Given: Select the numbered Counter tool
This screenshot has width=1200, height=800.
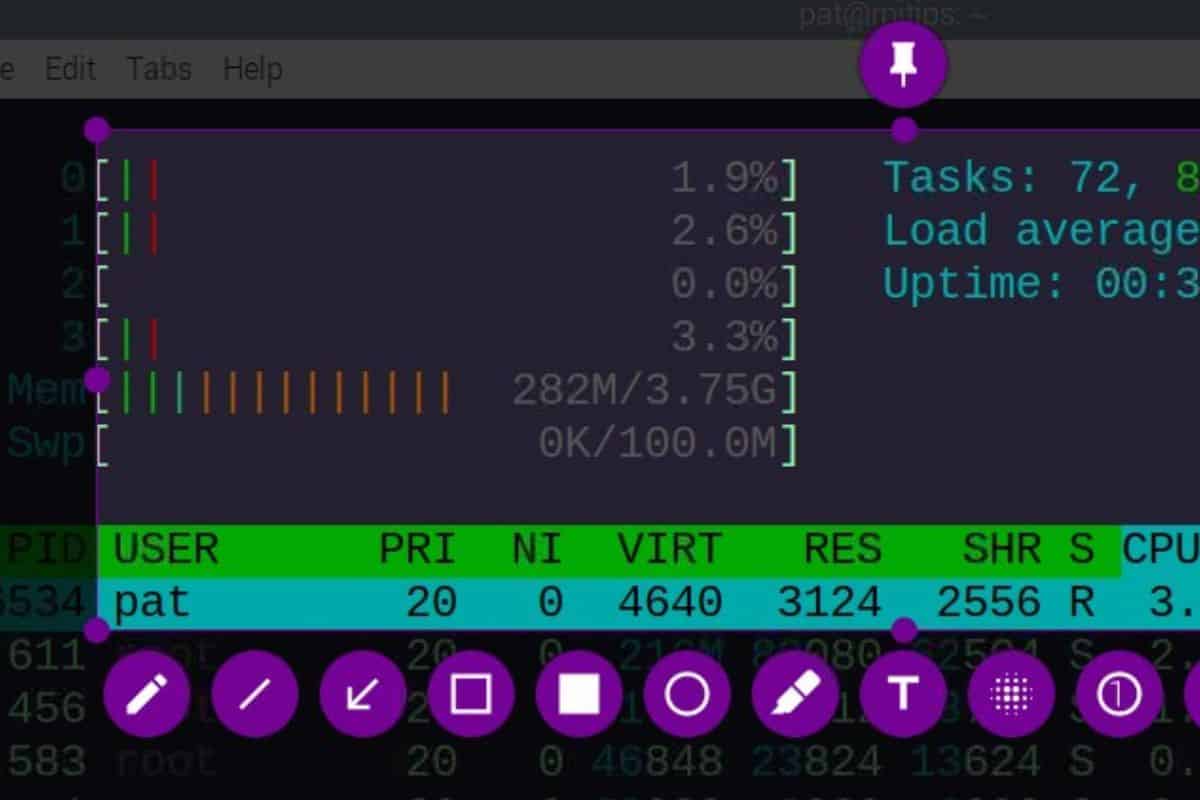Looking at the screenshot, I should [1120, 694].
